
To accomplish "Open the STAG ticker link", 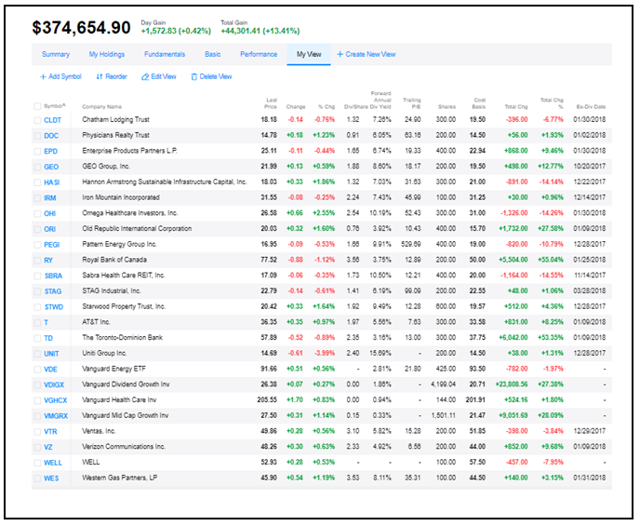I will (x=53, y=291).
